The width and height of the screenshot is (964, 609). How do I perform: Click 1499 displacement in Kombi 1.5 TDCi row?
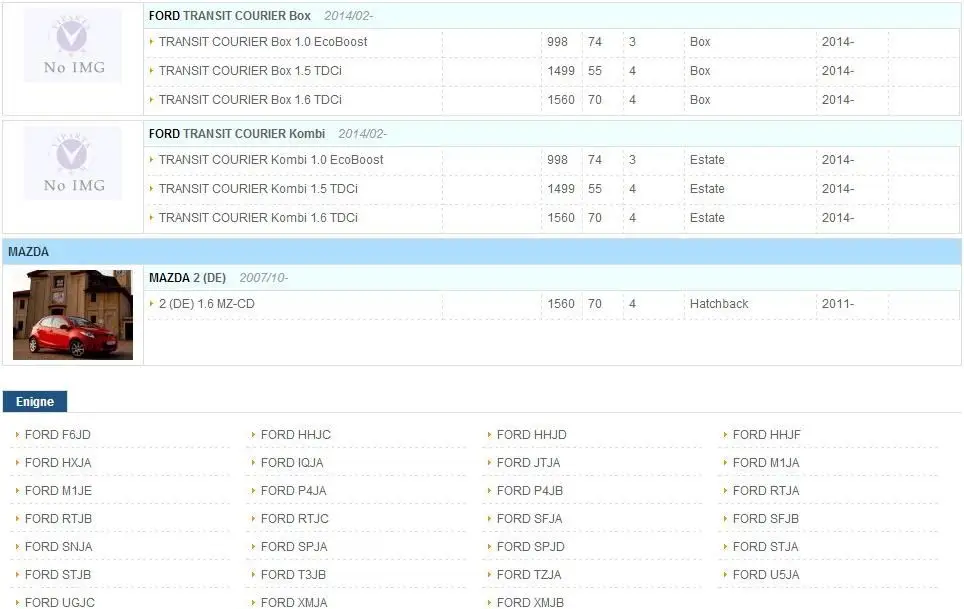tap(561, 189)
